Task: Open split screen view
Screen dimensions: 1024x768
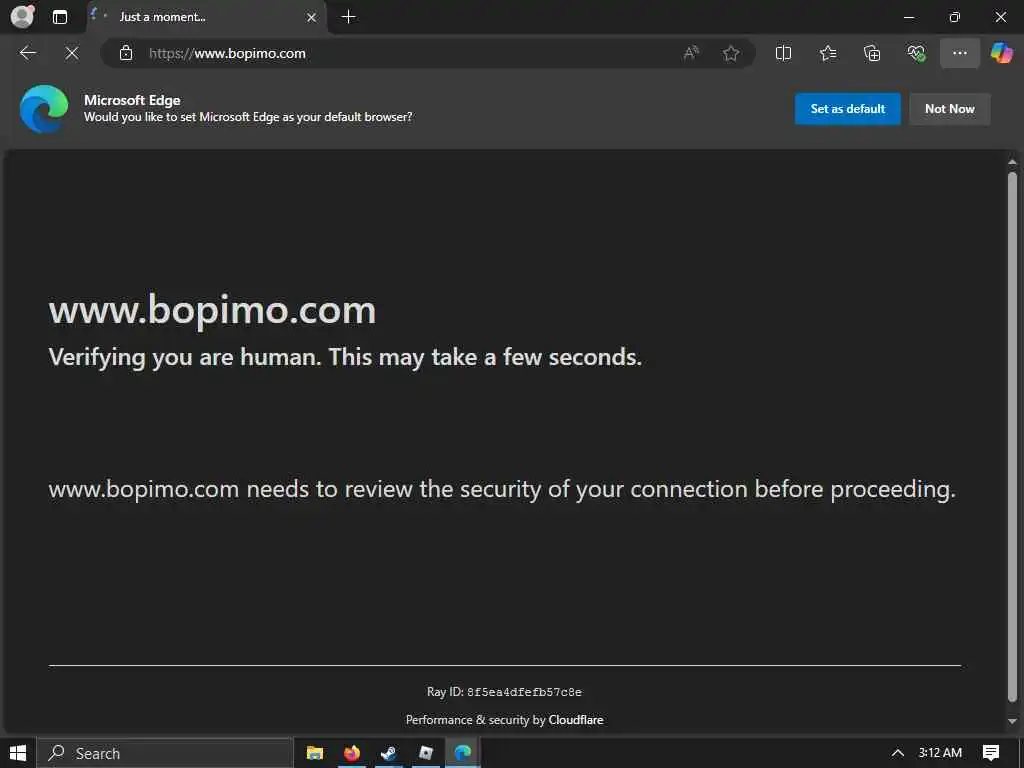Action: [x=783, y=53]
